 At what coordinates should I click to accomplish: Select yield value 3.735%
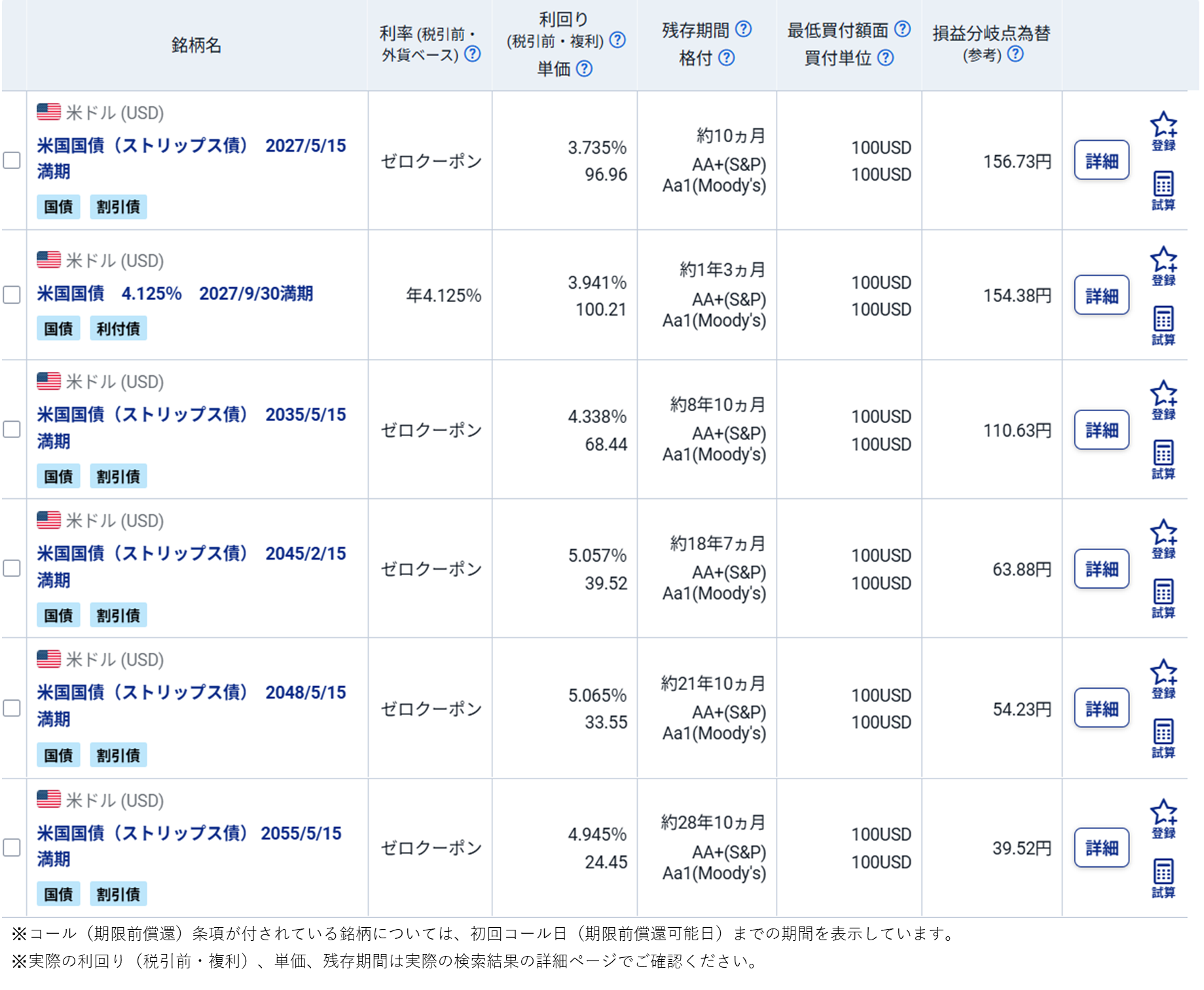click(597, 148)
